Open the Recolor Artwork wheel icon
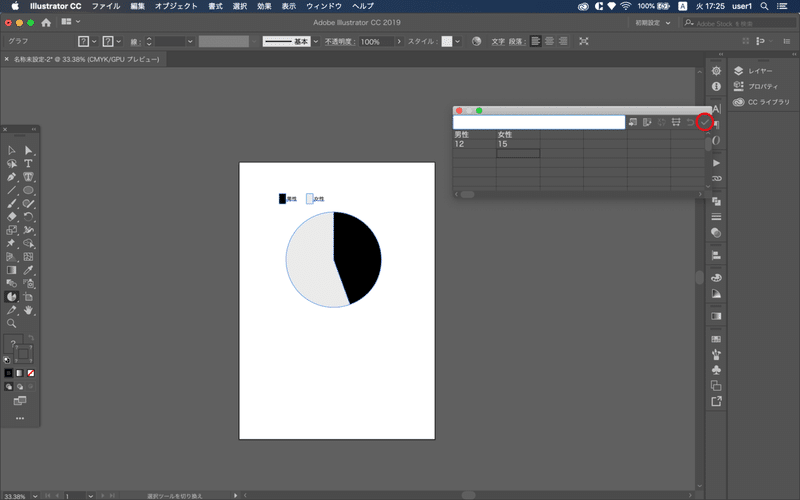Screen dimensions: 800x500 476,41
